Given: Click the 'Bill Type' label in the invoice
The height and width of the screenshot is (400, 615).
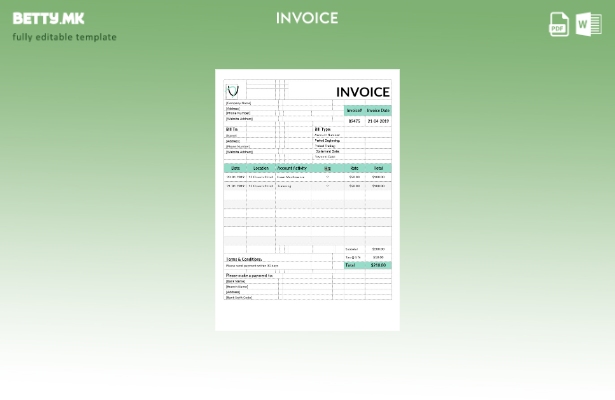Looking at the screenshot, I should [x=323, y=129].
